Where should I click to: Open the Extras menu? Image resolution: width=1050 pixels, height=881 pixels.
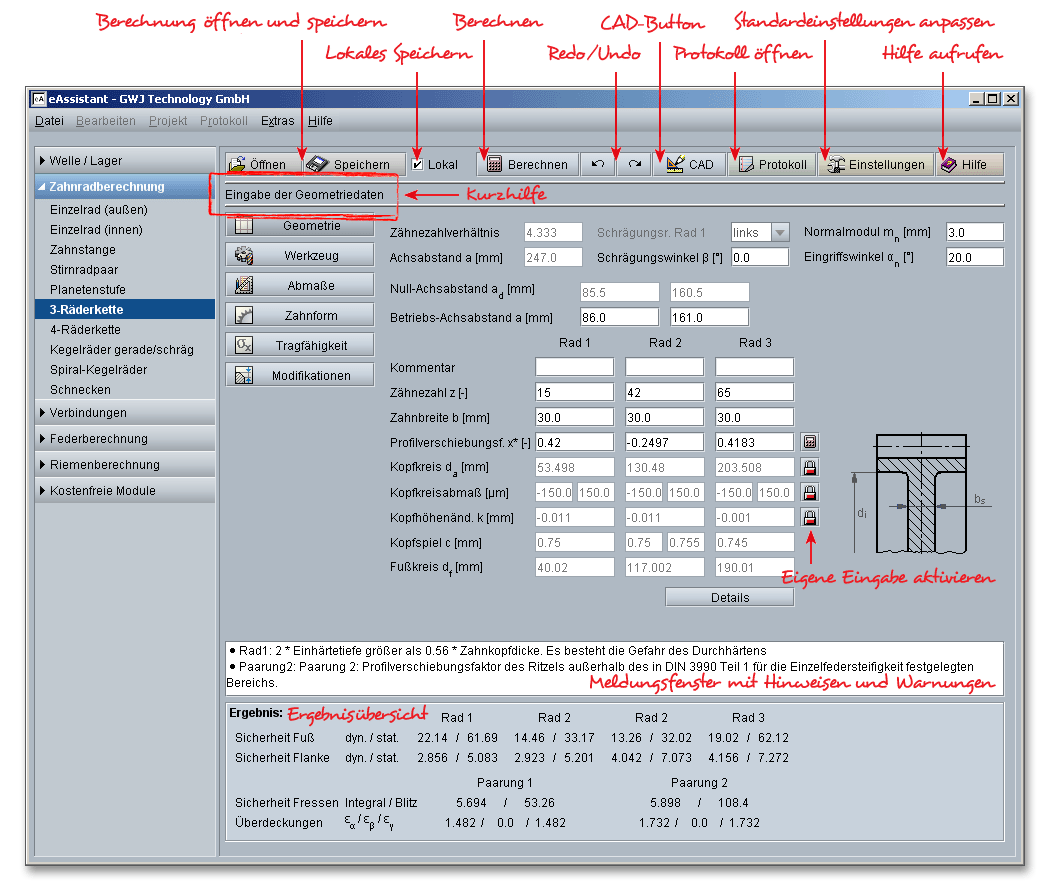tap(277, 121)
